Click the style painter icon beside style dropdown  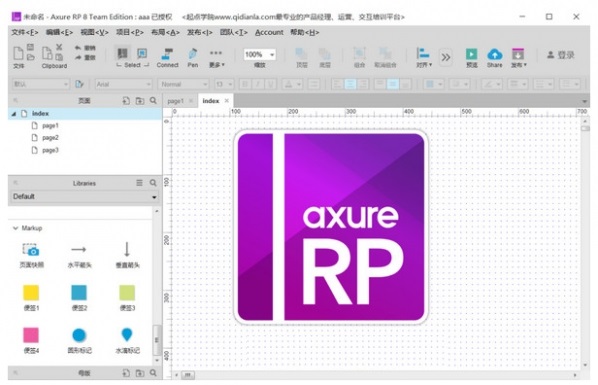pyautogui.click(x=79, y=84)
